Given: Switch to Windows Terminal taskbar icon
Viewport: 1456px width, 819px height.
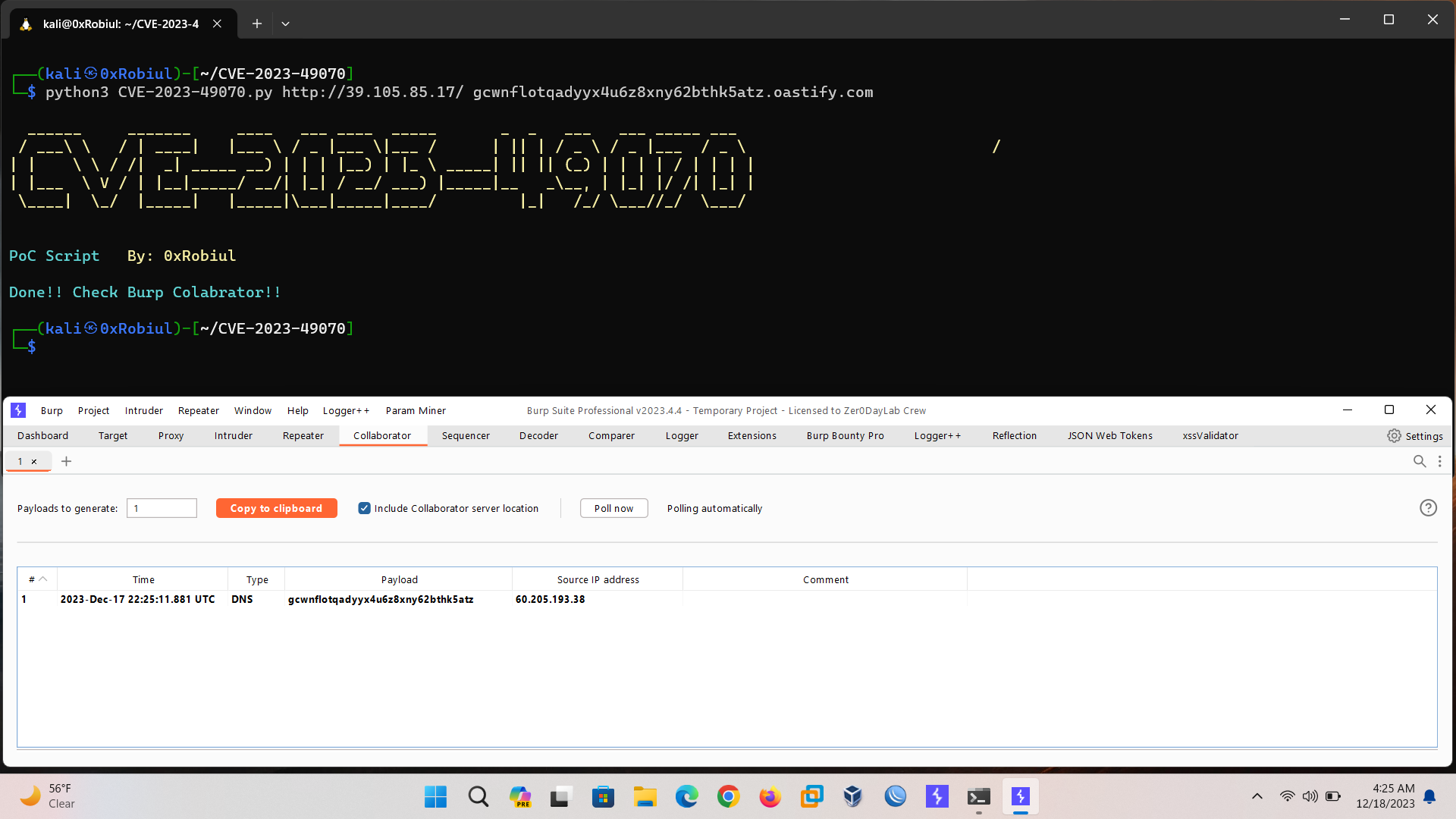Looking at the screenshot, I should (x=979, y=796).
